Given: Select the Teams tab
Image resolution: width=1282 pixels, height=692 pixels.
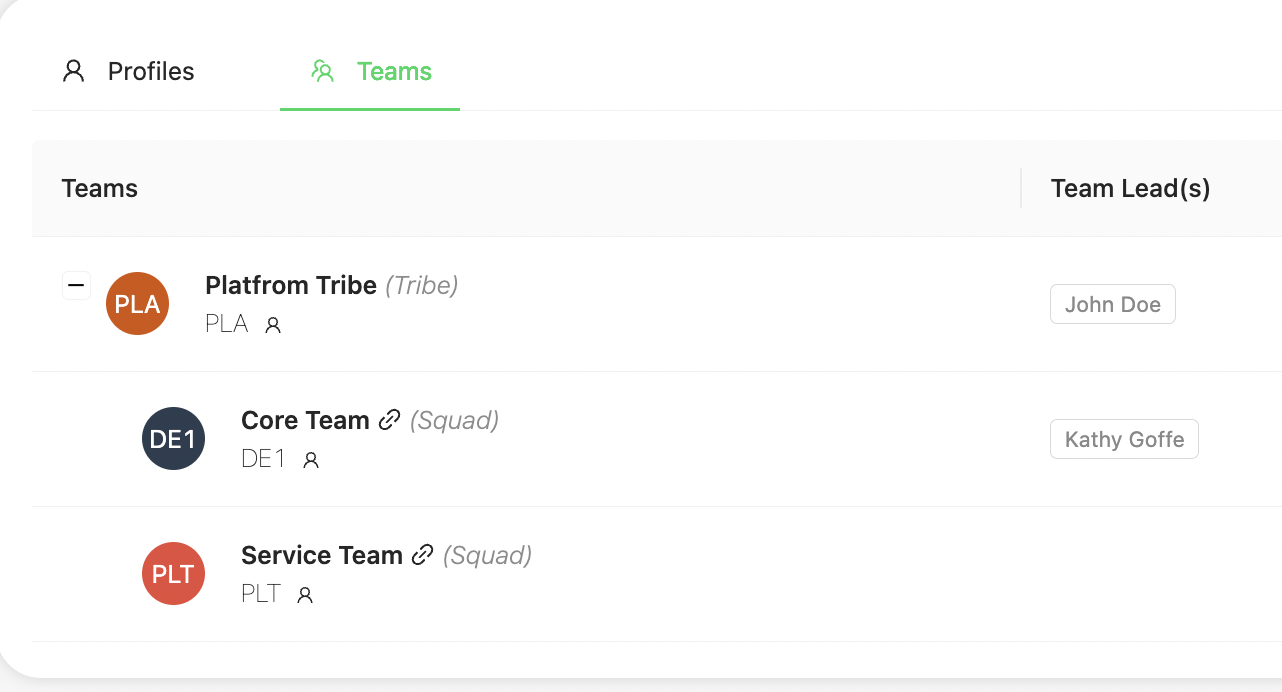Looking at the screenshot, I should (394, 72).
